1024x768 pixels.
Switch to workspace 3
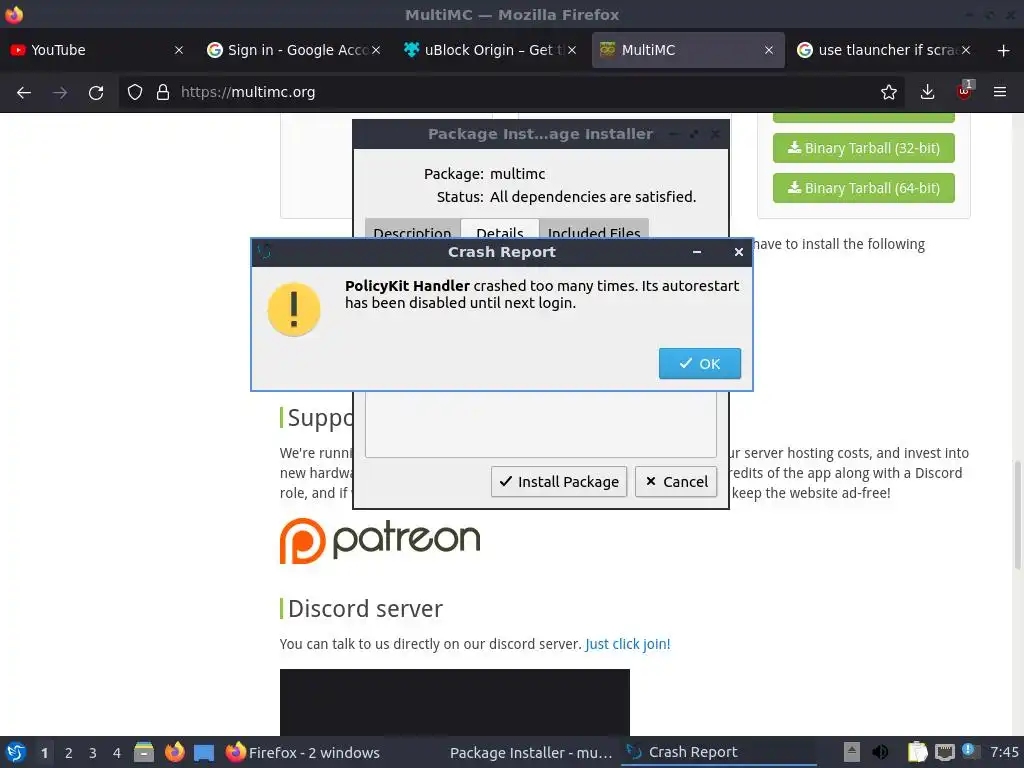pos(93,753)
